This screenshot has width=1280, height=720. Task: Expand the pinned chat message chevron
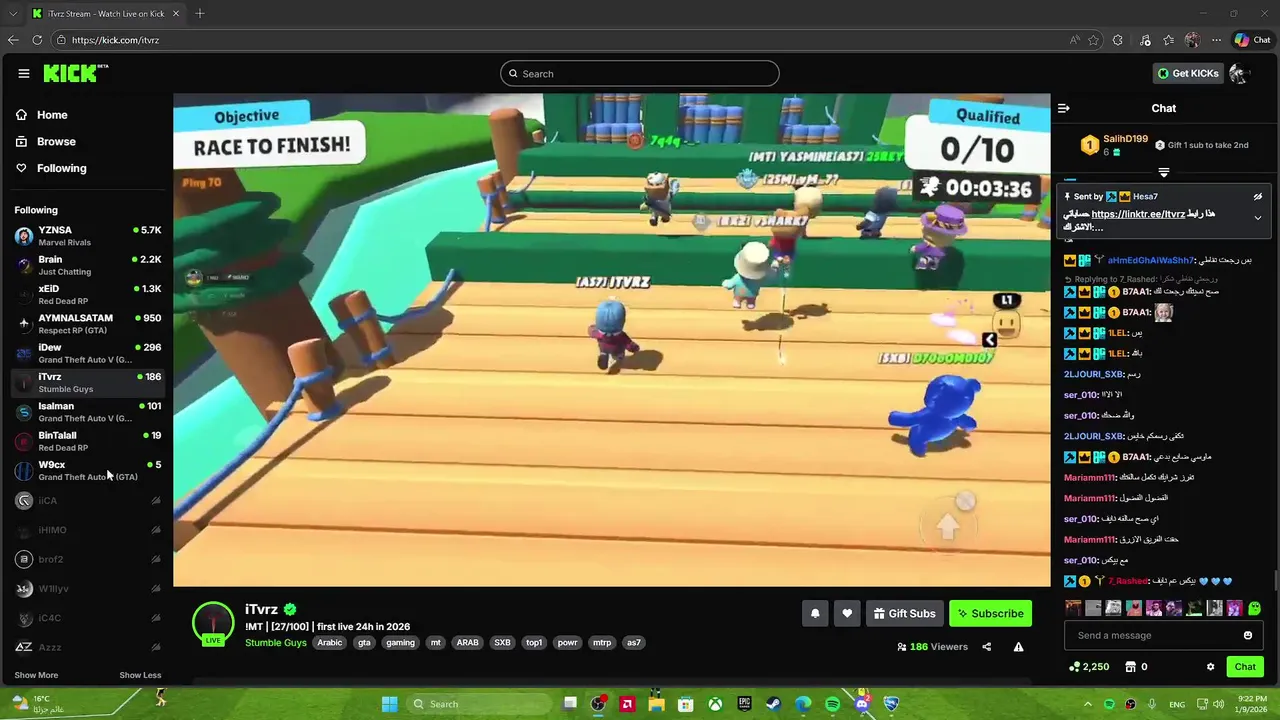[x=1258, y=217]
